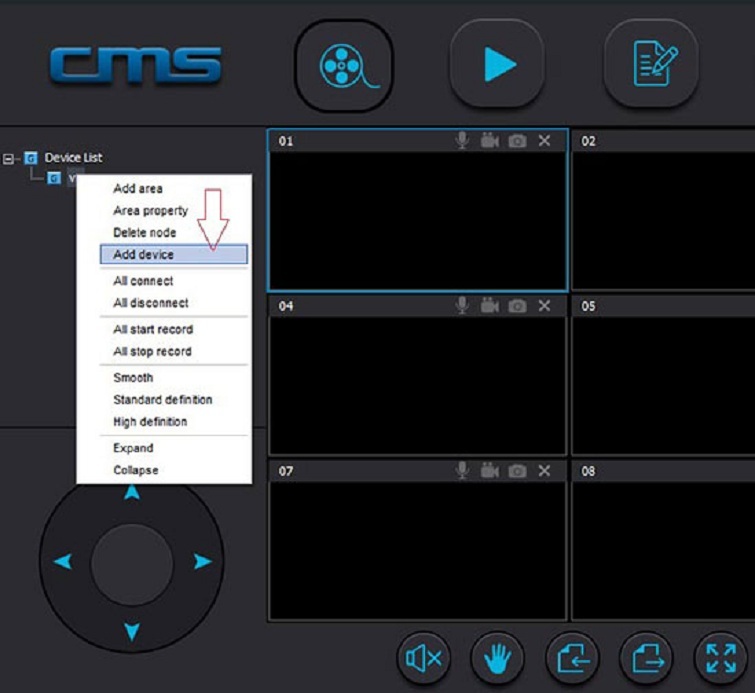Viewport: 755px width, 693px height.
Task: Toggle microphone in channel 01
Action: (x=462, y=141)
